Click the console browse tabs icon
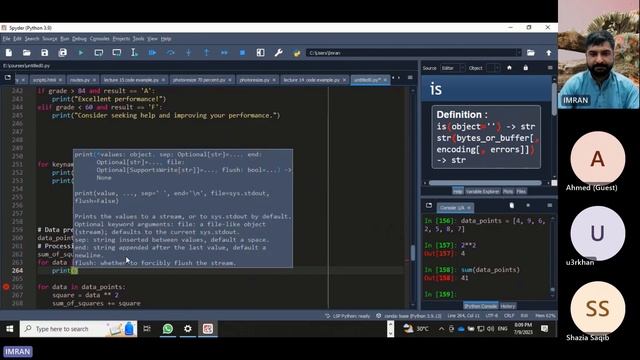640x360 pixels. (429, 206)
